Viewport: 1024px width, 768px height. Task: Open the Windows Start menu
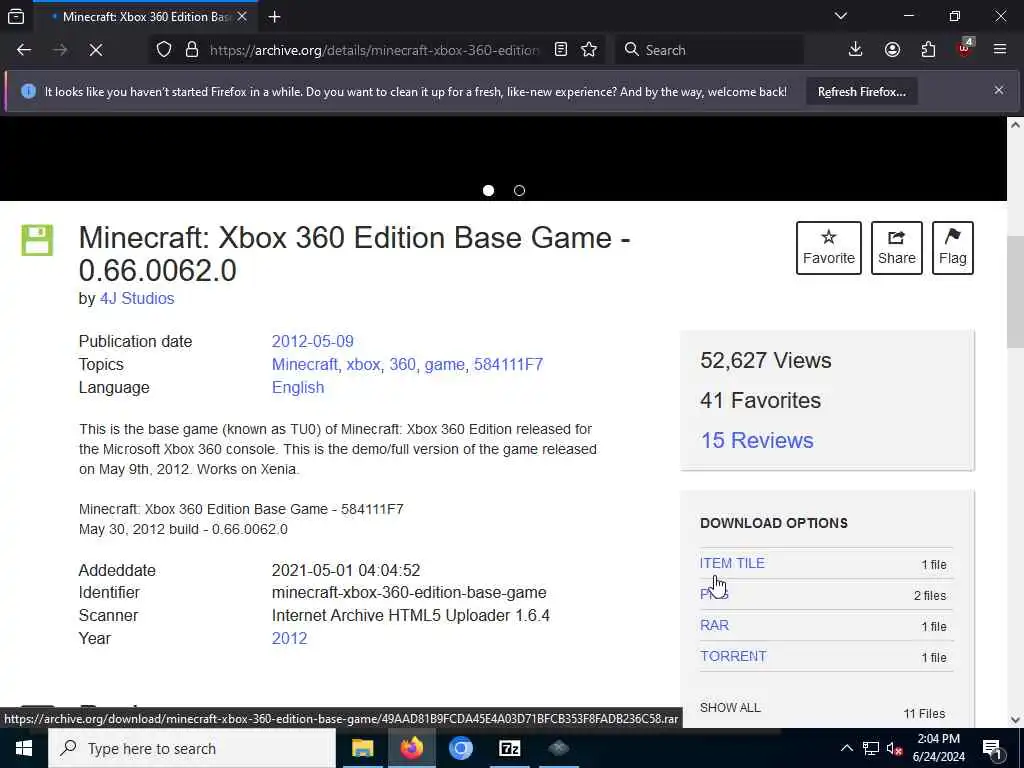(x=24, y=748)
